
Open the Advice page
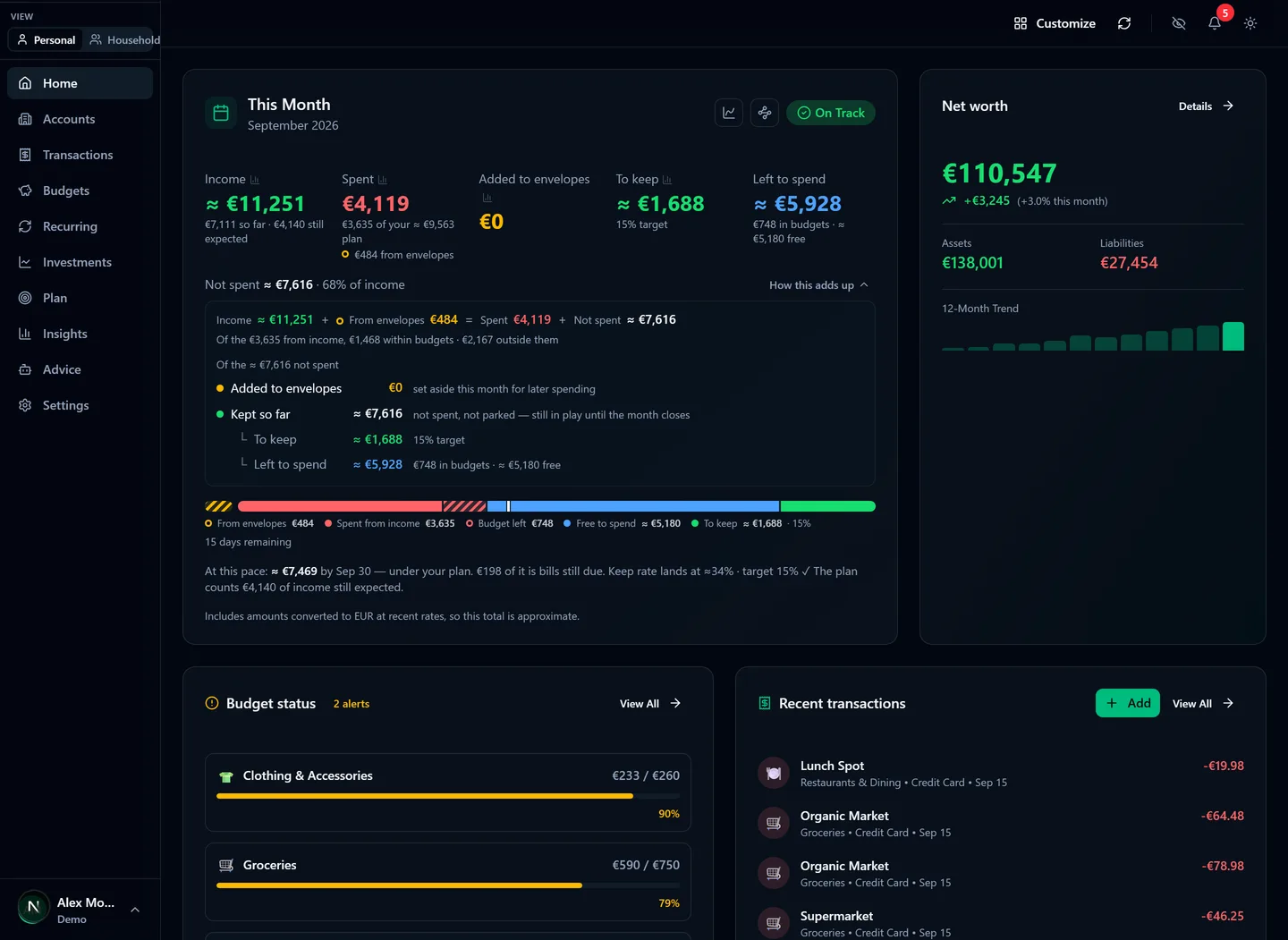tap(80, 369)
